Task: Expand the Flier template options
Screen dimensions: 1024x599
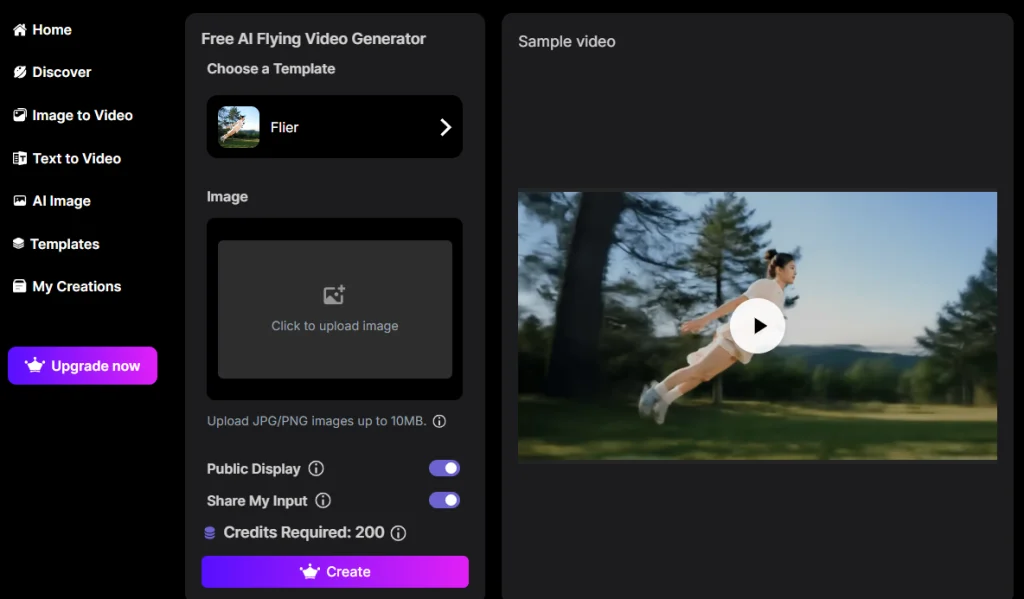Action: pos(446,127)
